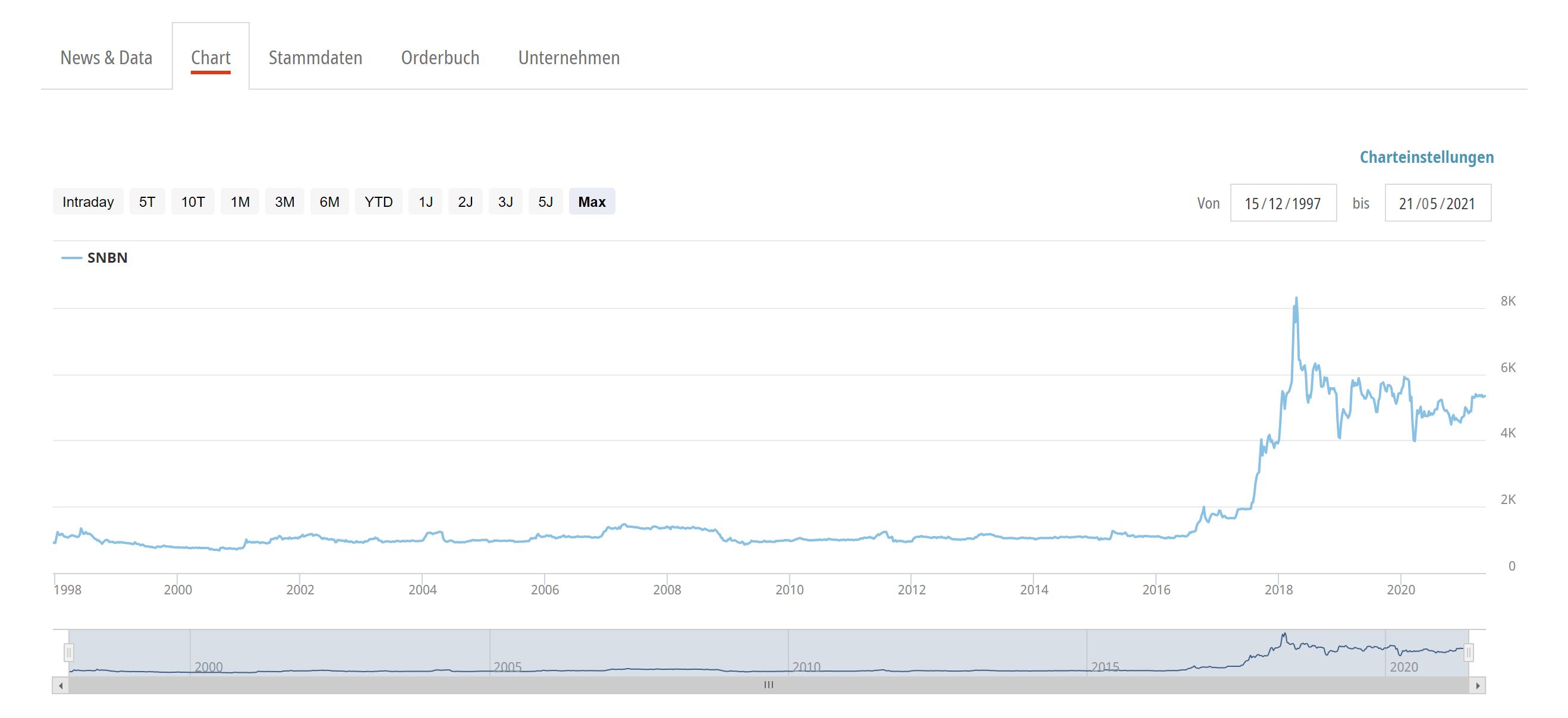The height and width of the screenshot is (718, 1568).
Task: Go to Unternehmen tab
Action: tap(568, 58)
